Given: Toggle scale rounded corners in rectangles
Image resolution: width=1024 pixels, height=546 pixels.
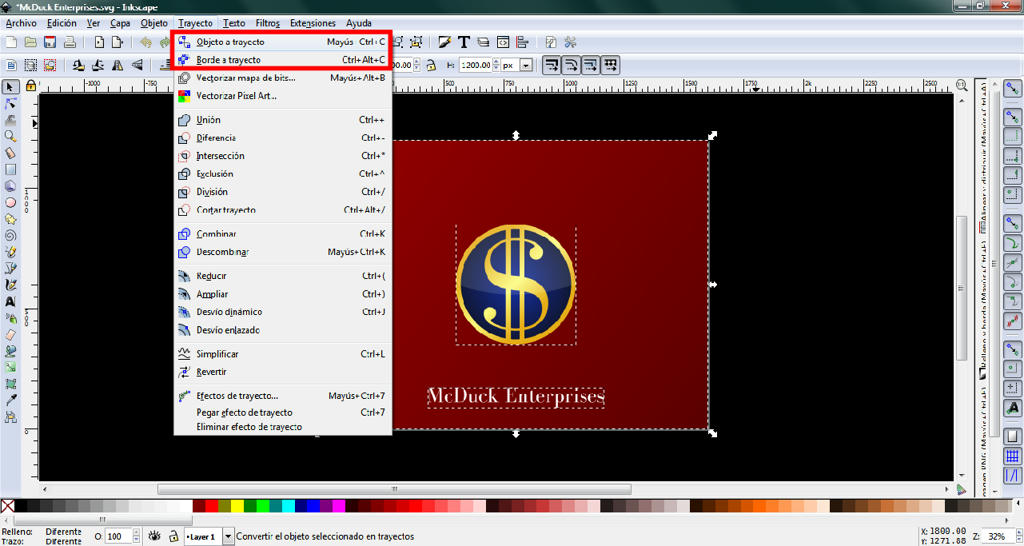Looking at the screenshot, I should [571, 65].
